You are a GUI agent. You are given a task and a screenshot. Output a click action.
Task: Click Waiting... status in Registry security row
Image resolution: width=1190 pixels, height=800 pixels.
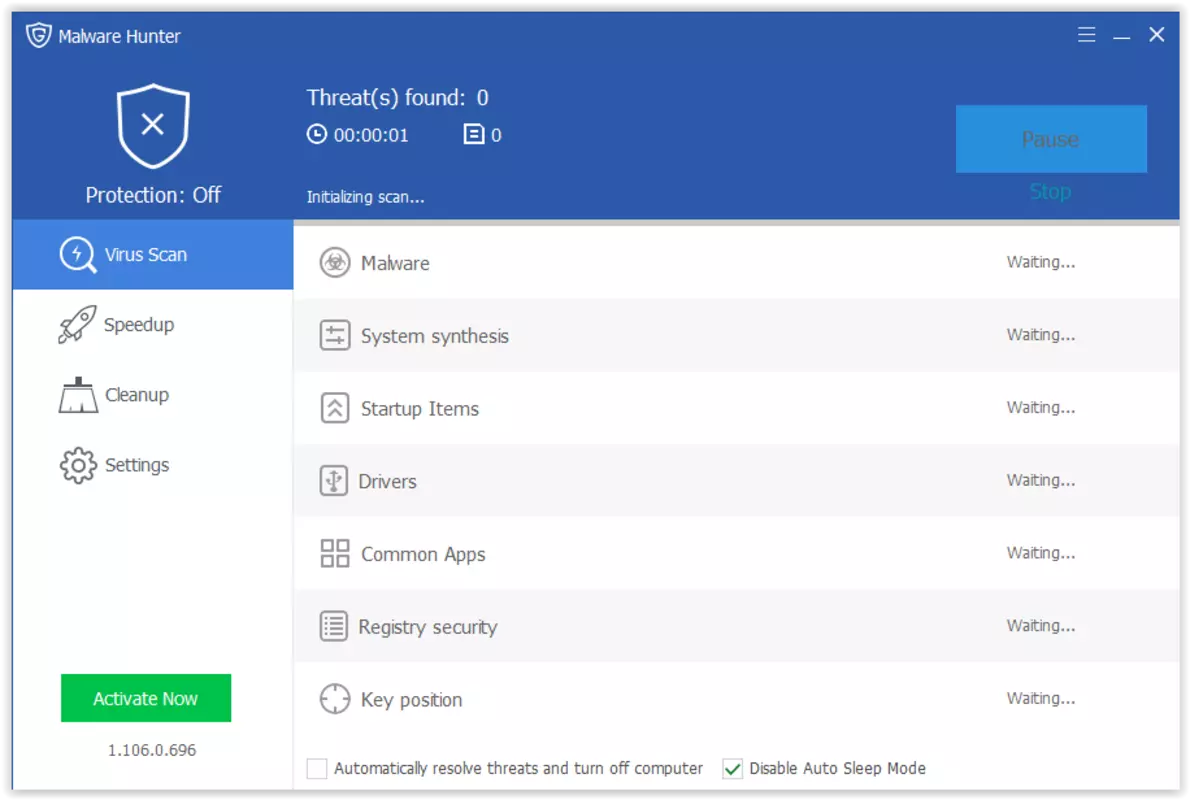(1040, 626)
